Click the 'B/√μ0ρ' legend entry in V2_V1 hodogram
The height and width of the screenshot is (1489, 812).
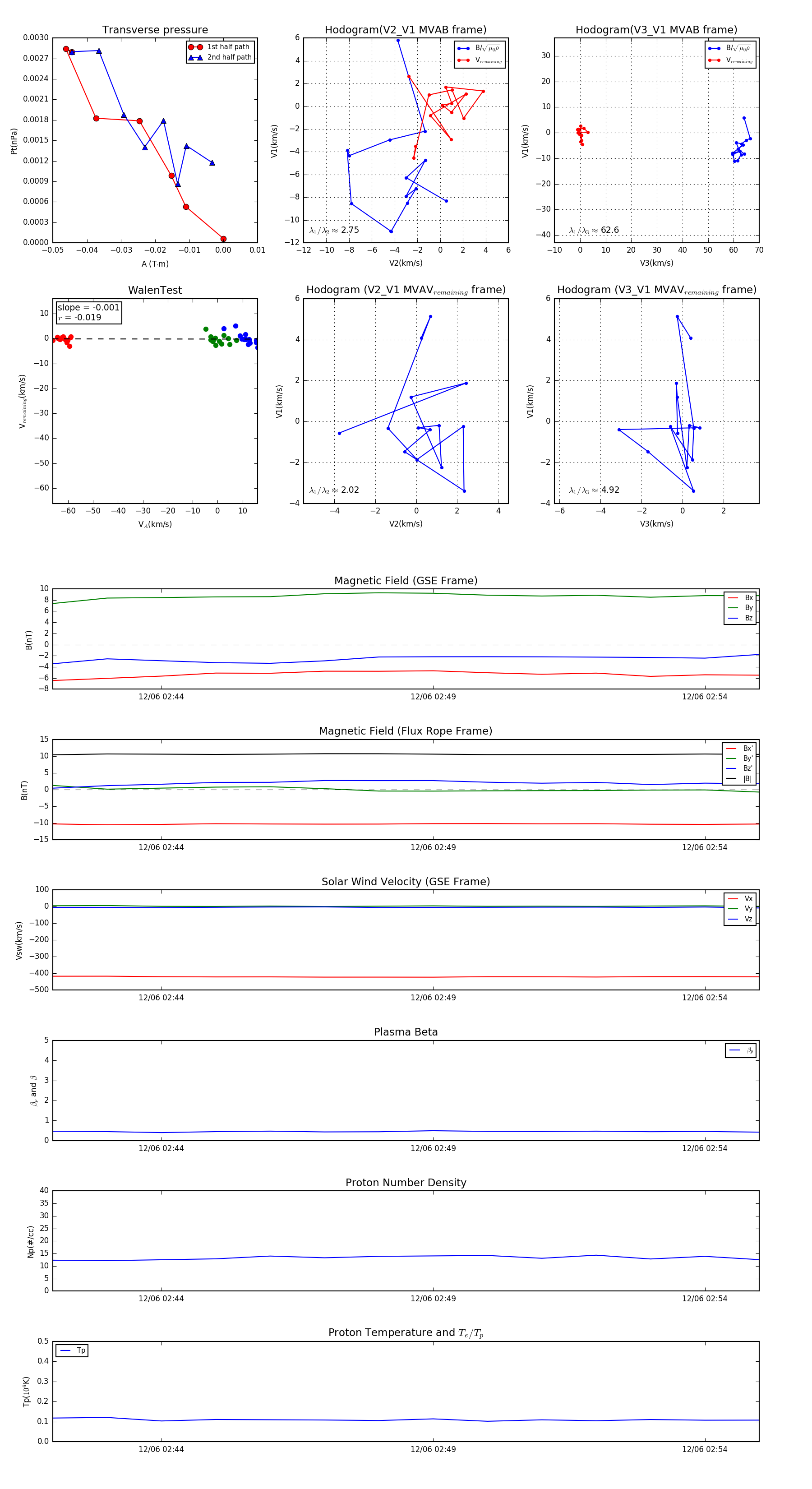coord(479,49)
